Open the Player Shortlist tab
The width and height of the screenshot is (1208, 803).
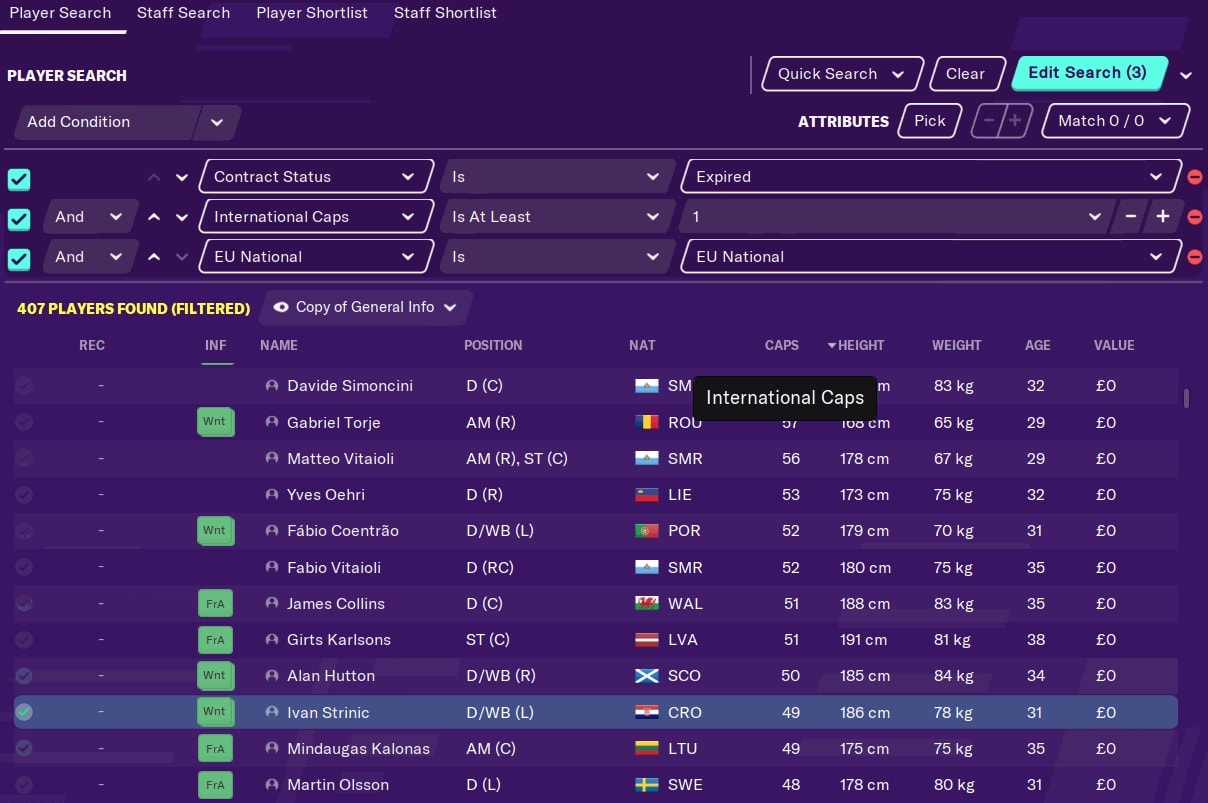tap(311, 13)
